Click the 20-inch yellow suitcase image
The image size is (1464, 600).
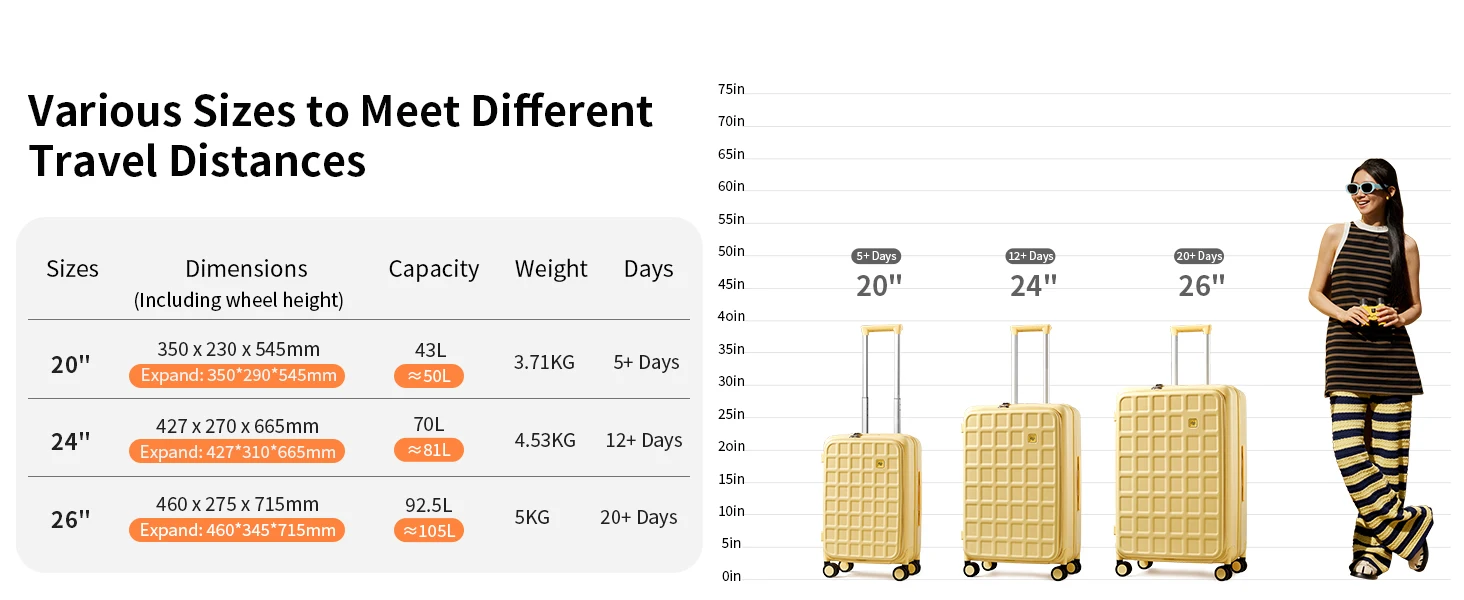[x=872, y=500]
